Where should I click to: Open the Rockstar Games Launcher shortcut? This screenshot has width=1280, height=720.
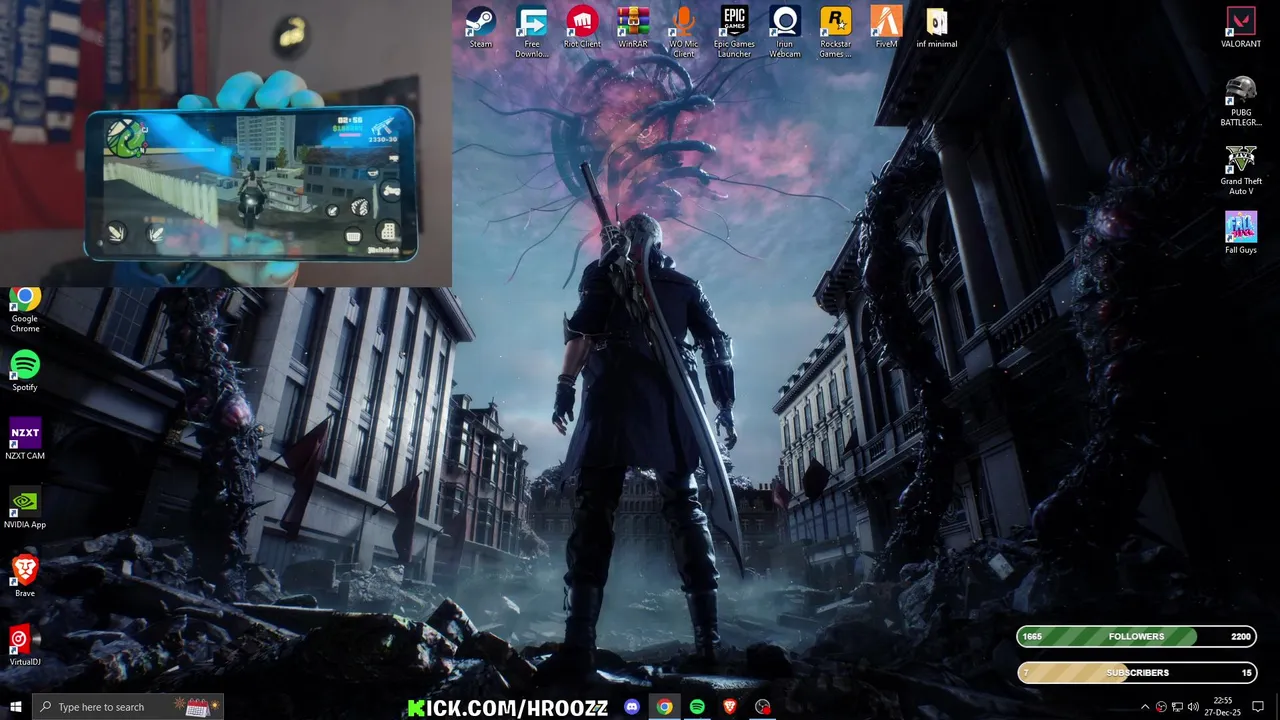[x=836, y=32]
